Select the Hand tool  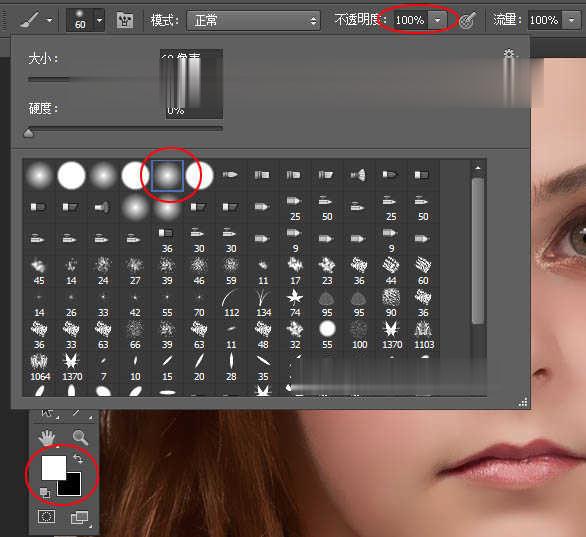point(47,438)
